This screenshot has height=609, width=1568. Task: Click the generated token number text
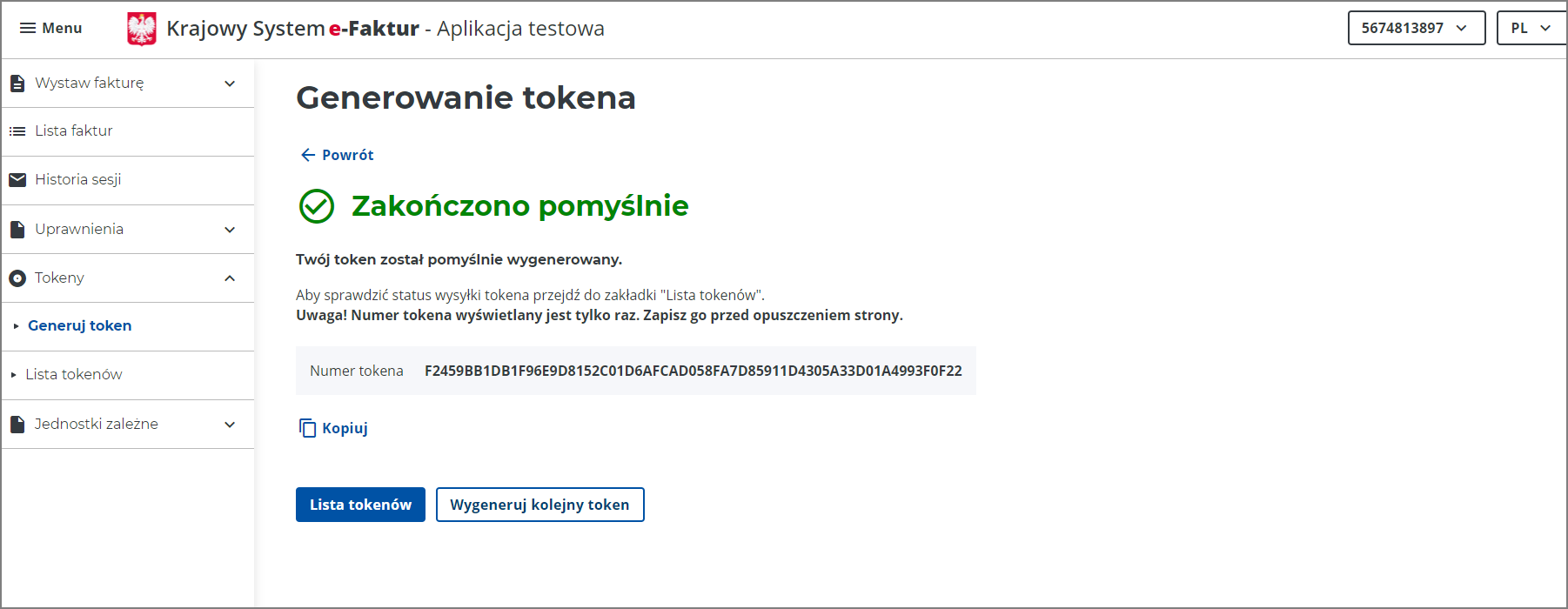coord(693,371)
